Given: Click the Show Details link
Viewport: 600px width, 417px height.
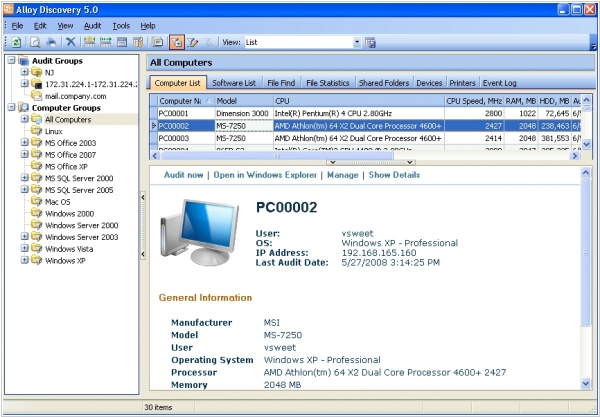Looking at the screenshot, I should (394, 175).
